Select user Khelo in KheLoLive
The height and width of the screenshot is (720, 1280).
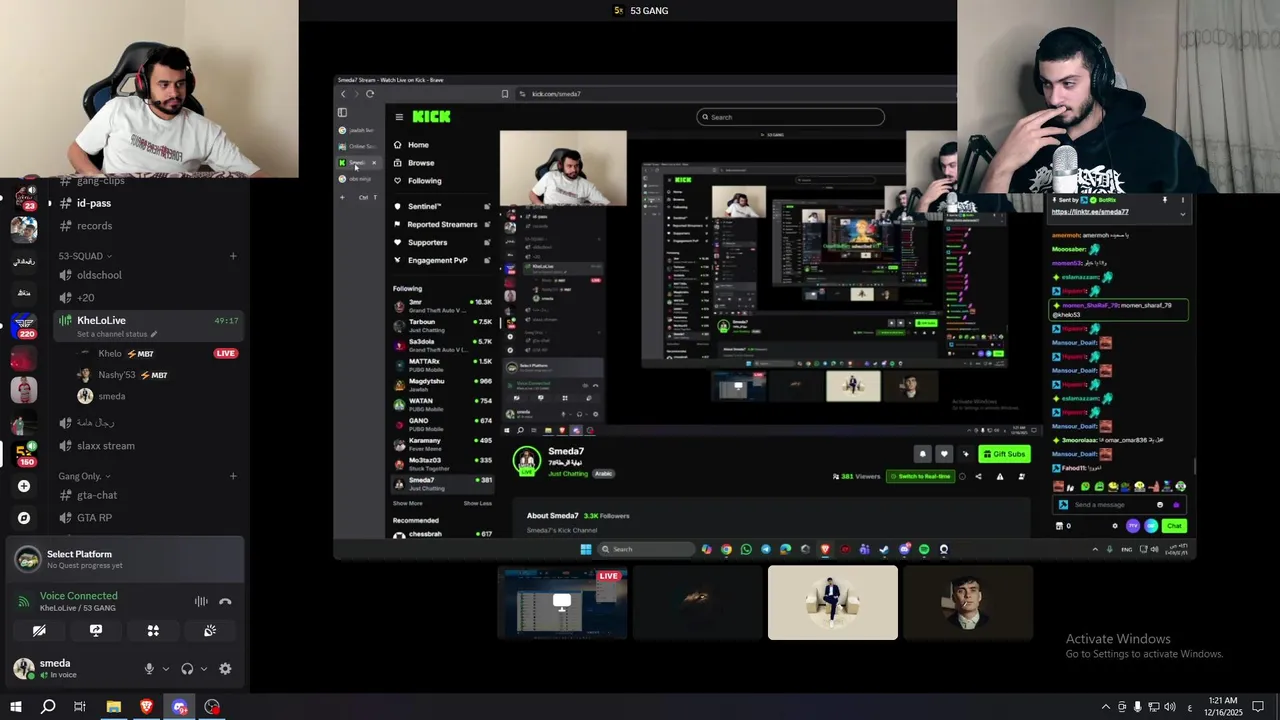coord(109,354)
